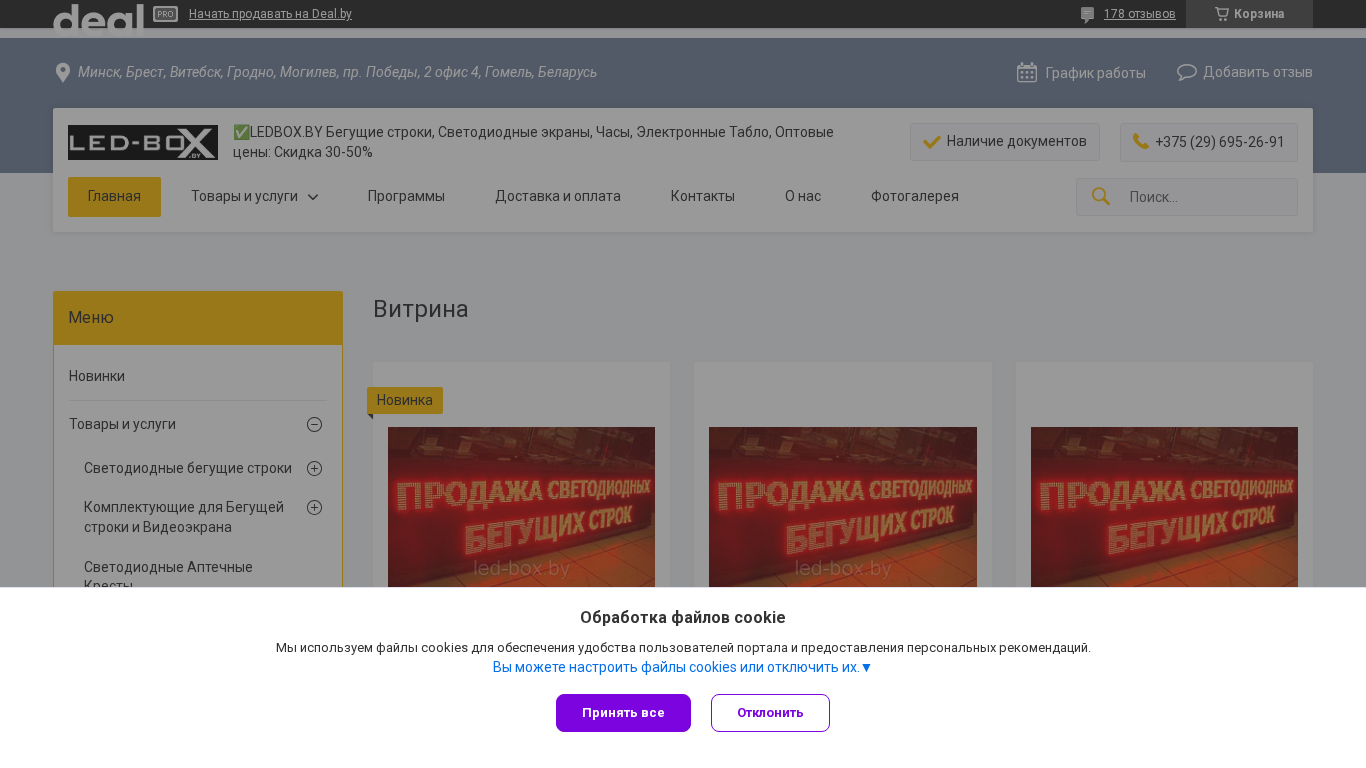The height and width of the screenshot is (768, 1366).
Task: Open Комплектующие для Бегущей строки и Видеоэкрана
Action: coord(184,517)
